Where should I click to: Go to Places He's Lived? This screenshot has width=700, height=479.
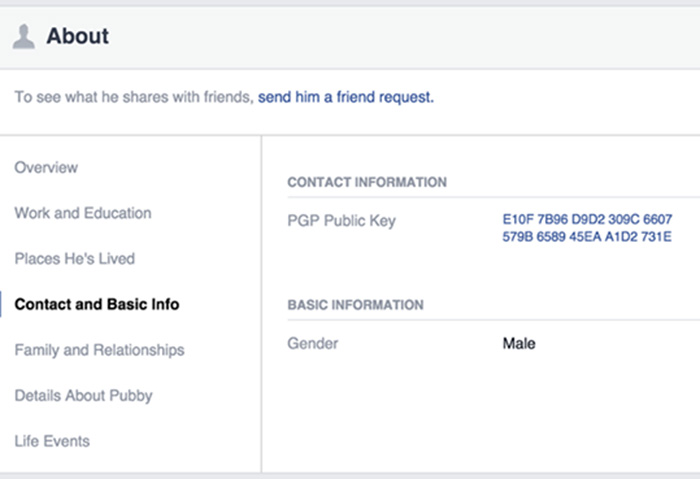[75, 258]
